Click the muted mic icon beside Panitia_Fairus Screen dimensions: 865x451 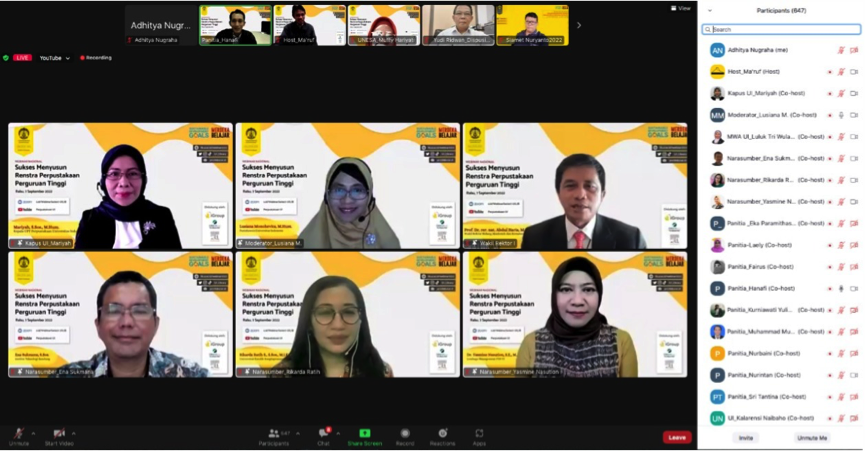(841, 267)
